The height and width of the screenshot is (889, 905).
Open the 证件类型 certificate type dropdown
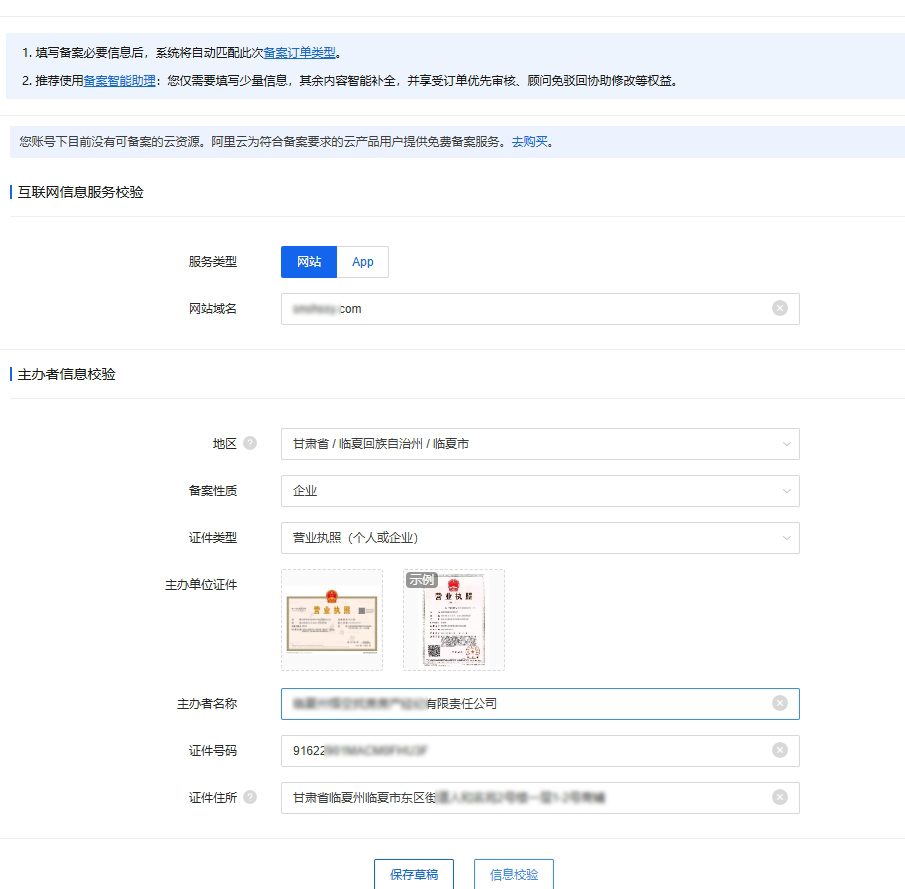(x=540, y=537)
